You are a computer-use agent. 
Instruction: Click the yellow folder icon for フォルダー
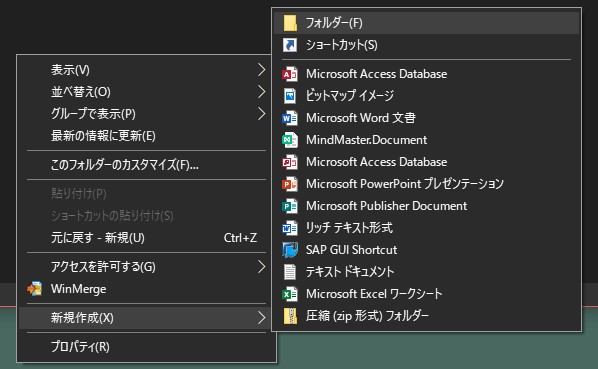pyautogui.click(x=290, y=23)
